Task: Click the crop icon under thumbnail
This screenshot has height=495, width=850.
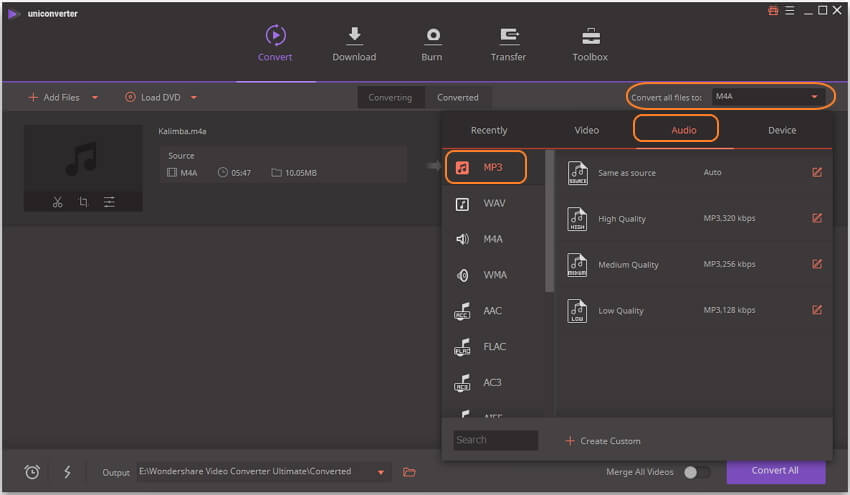Action: [83, 202]
